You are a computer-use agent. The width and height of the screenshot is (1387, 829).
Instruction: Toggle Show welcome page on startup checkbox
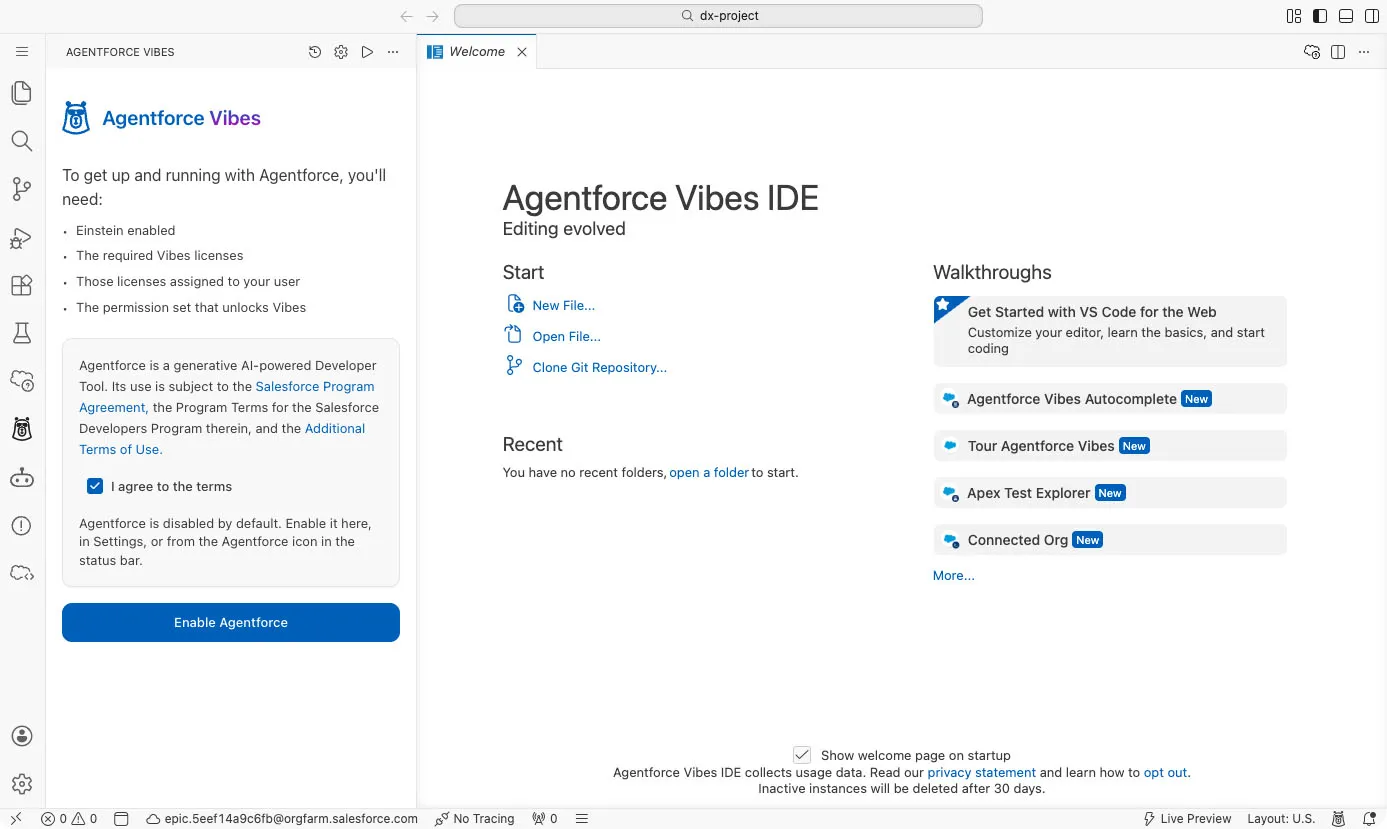pos(802,755)
